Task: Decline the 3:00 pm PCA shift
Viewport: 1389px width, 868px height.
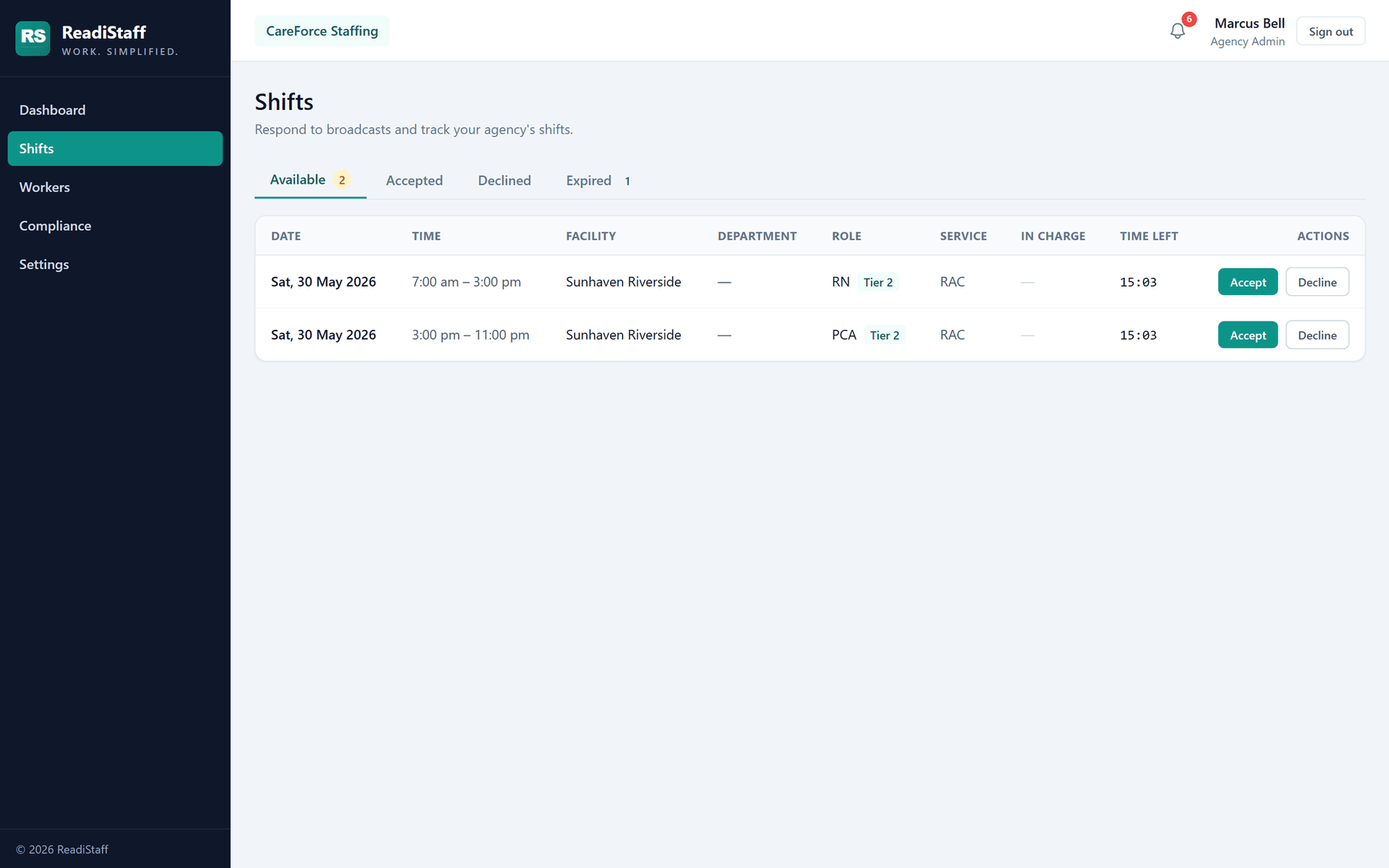Action: click(1317, 335)
